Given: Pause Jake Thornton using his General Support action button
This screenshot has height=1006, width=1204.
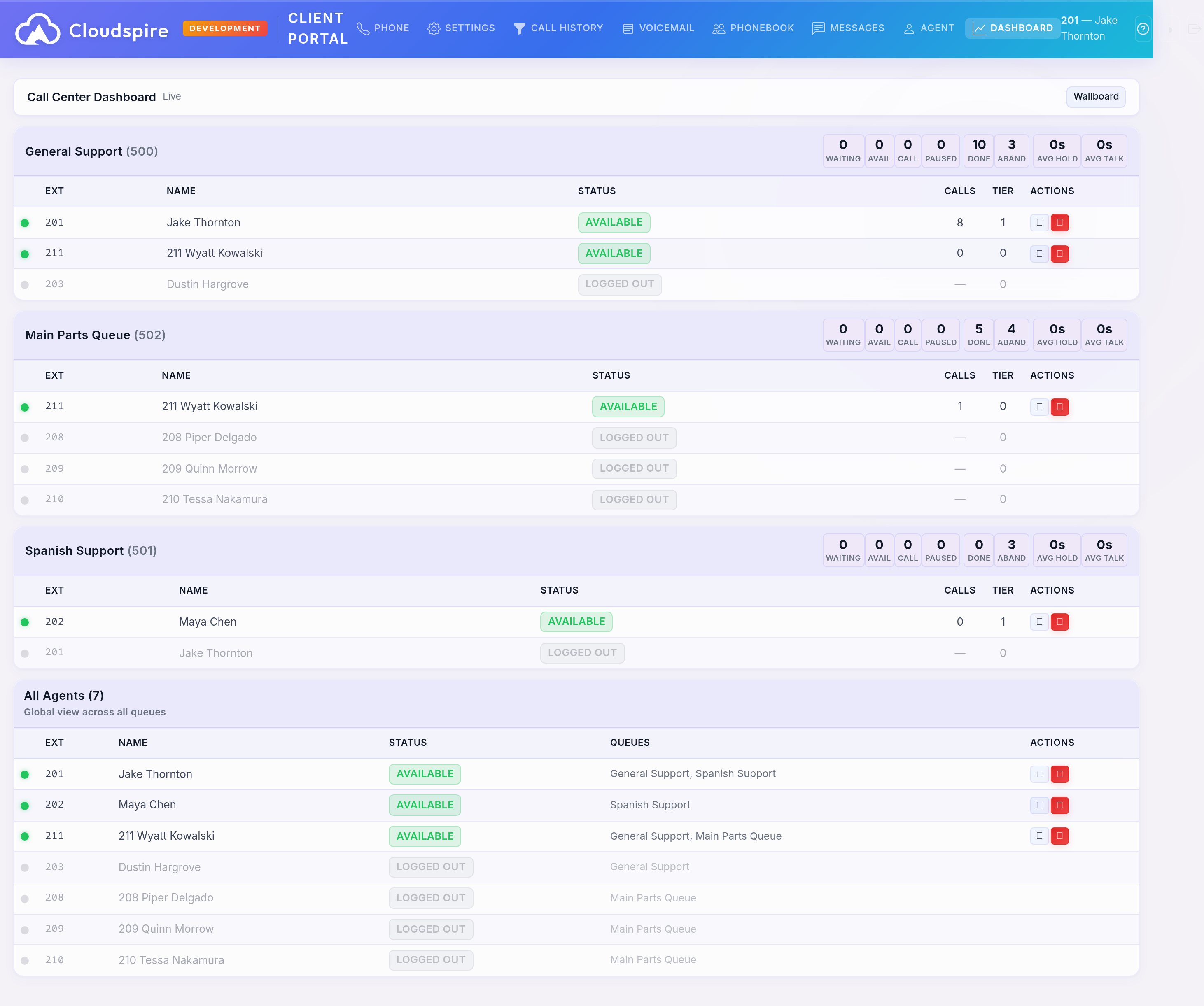Looking at the screenshot, I should tap(1038, 223).
